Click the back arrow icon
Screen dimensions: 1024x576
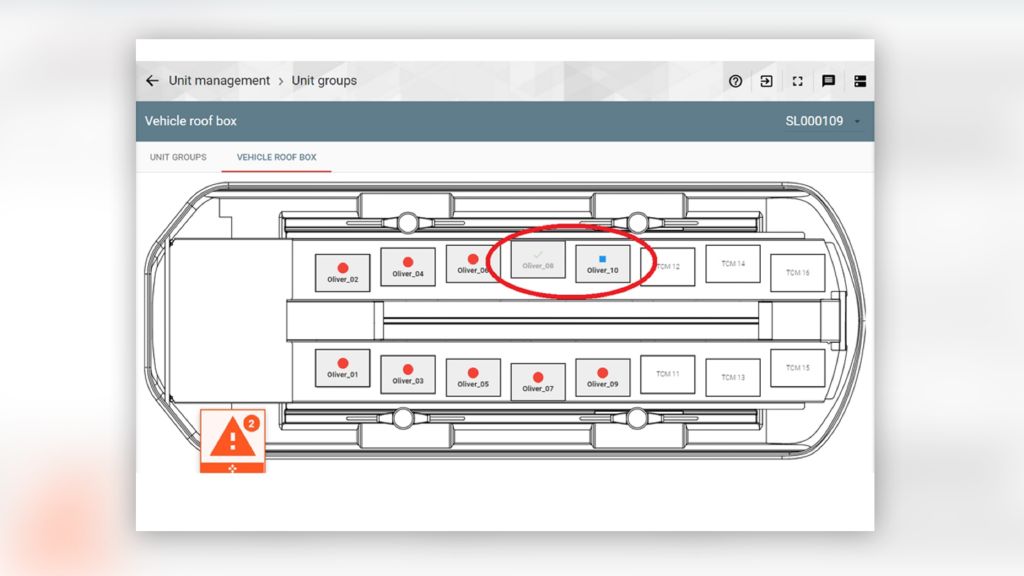coord(152,81)
